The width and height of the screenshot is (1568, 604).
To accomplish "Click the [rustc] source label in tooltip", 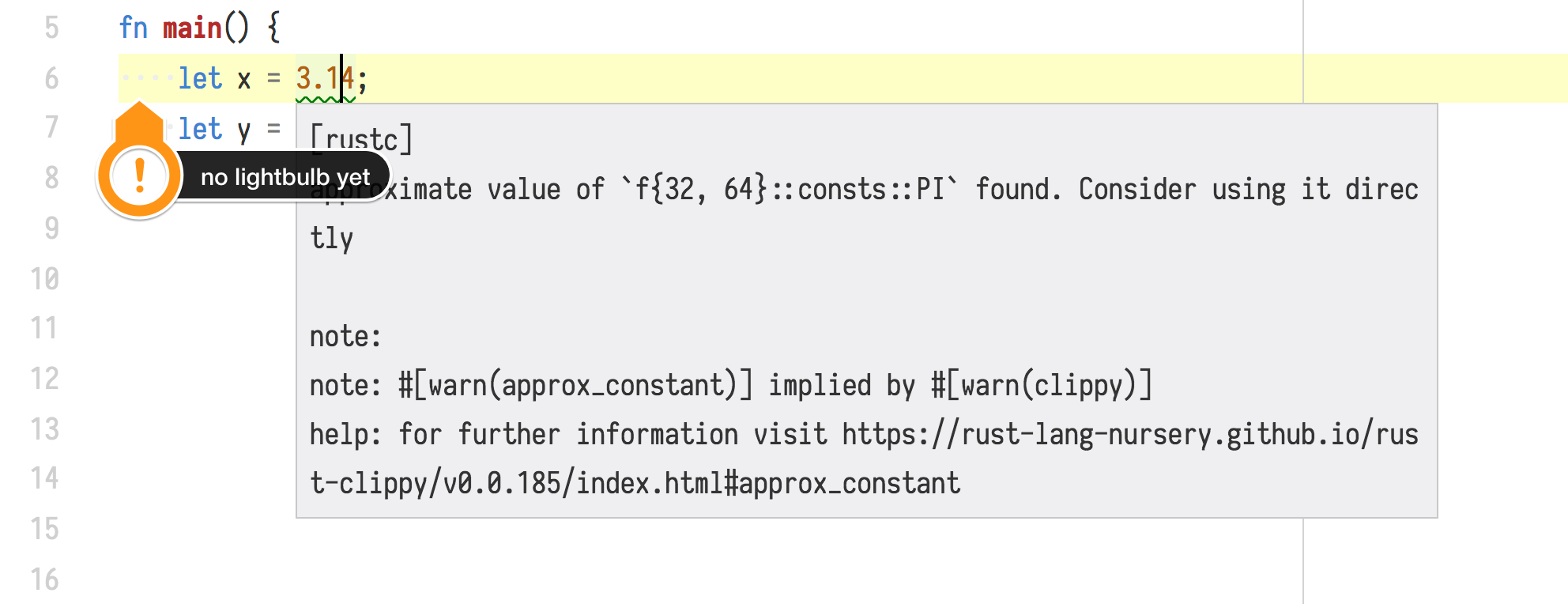I will click(360, 139).
